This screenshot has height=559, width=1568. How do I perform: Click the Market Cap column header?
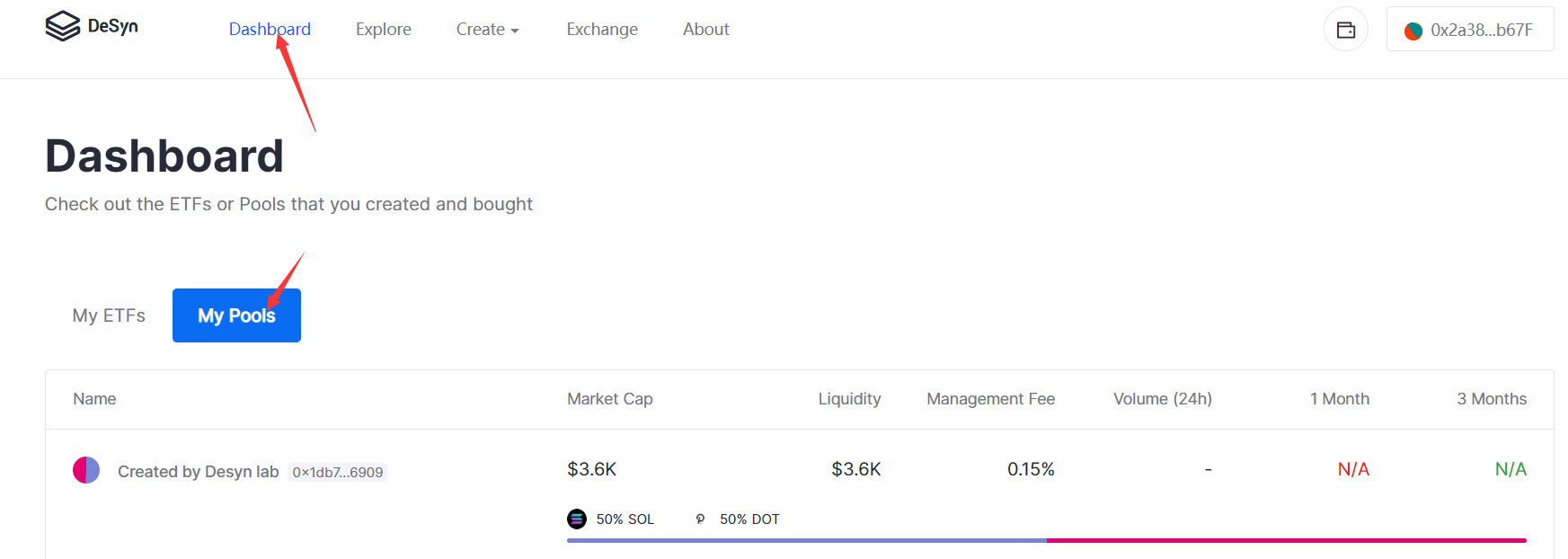click(x=609, y=399)
